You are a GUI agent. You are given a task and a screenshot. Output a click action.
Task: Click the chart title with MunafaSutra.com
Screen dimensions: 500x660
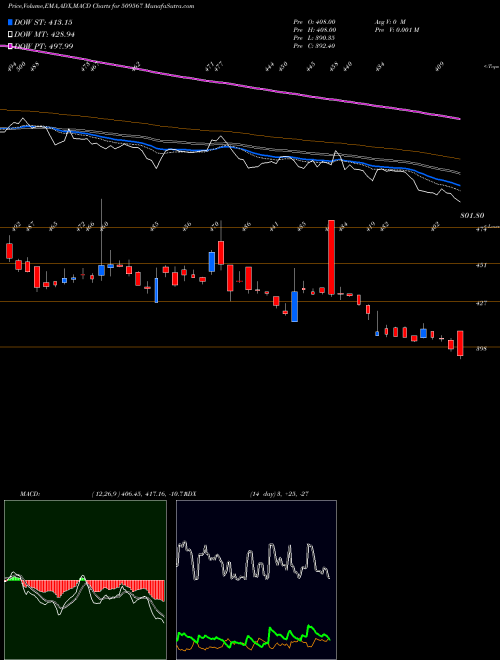point(101,6)
